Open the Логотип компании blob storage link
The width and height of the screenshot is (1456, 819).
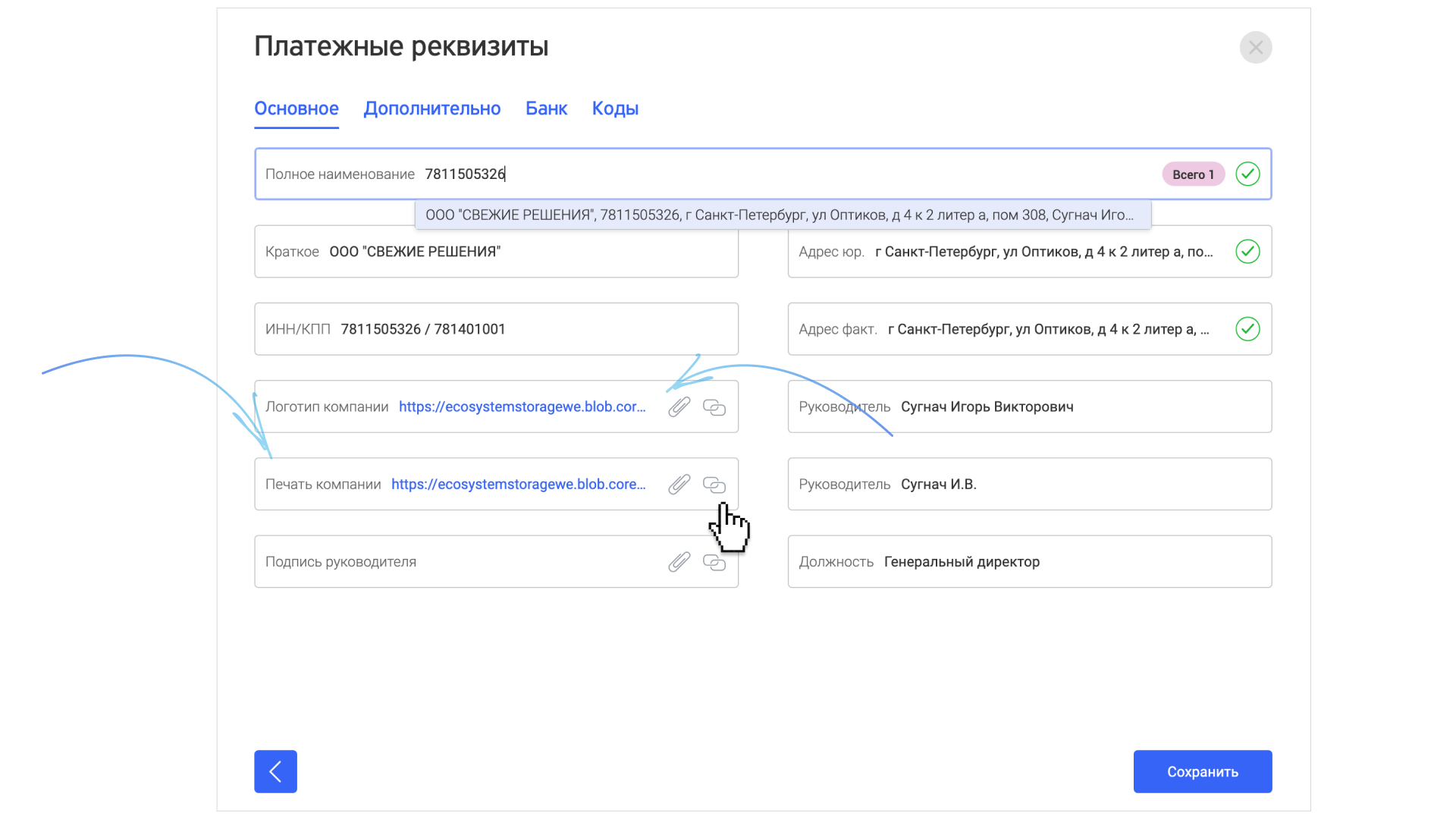(x=522, y=406)
